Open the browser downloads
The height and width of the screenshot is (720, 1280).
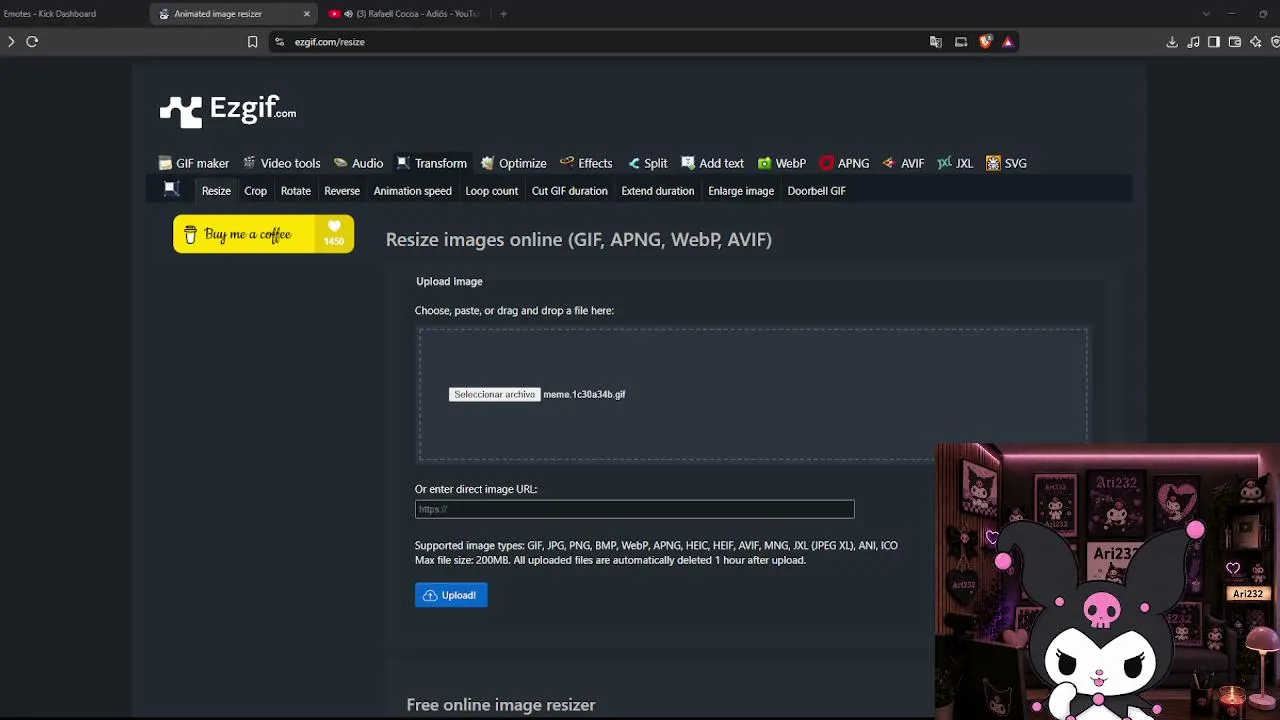[1172, 42]
